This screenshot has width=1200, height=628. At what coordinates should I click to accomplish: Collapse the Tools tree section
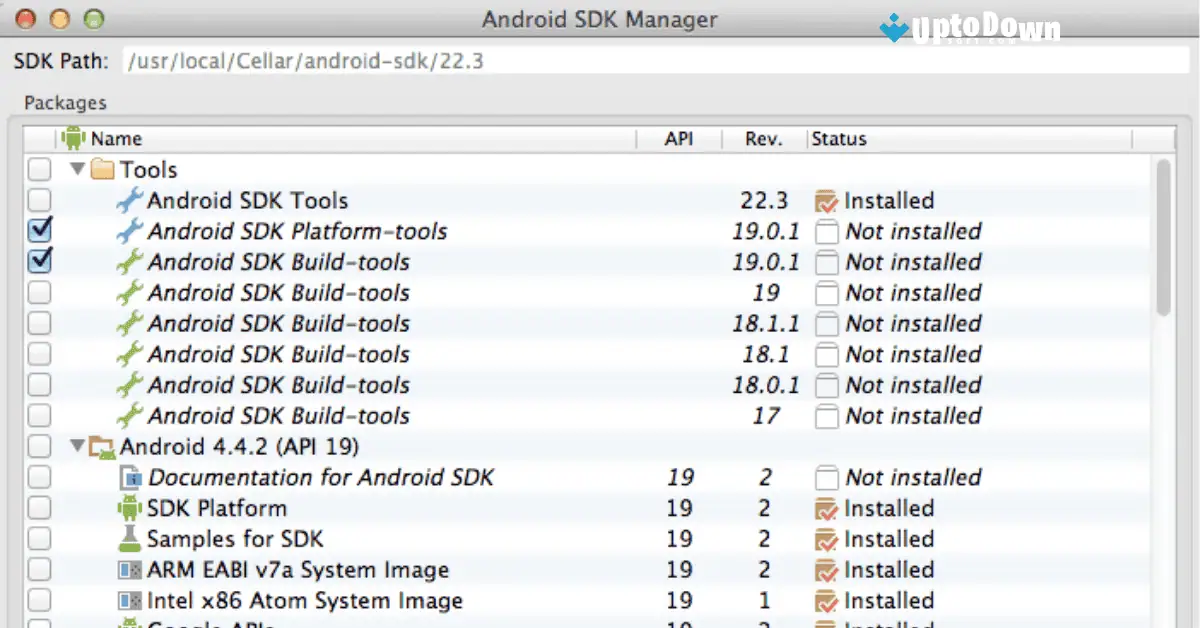pos(77,169)
